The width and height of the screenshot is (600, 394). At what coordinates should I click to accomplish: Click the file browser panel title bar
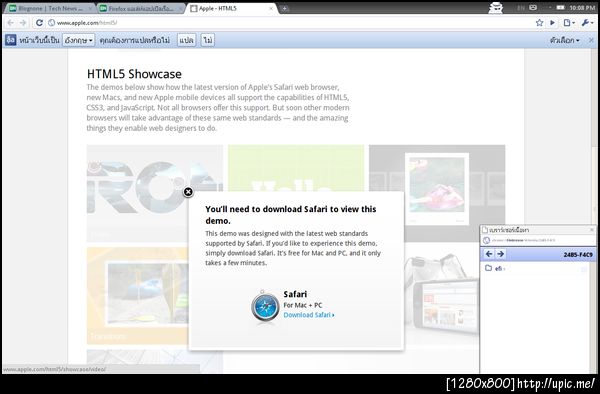click(x=538, y=230)
